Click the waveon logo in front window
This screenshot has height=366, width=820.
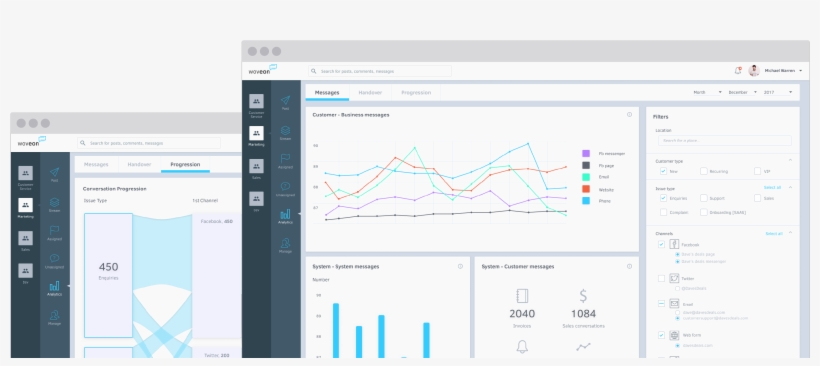pyautogui.click(x=263, y=70)
